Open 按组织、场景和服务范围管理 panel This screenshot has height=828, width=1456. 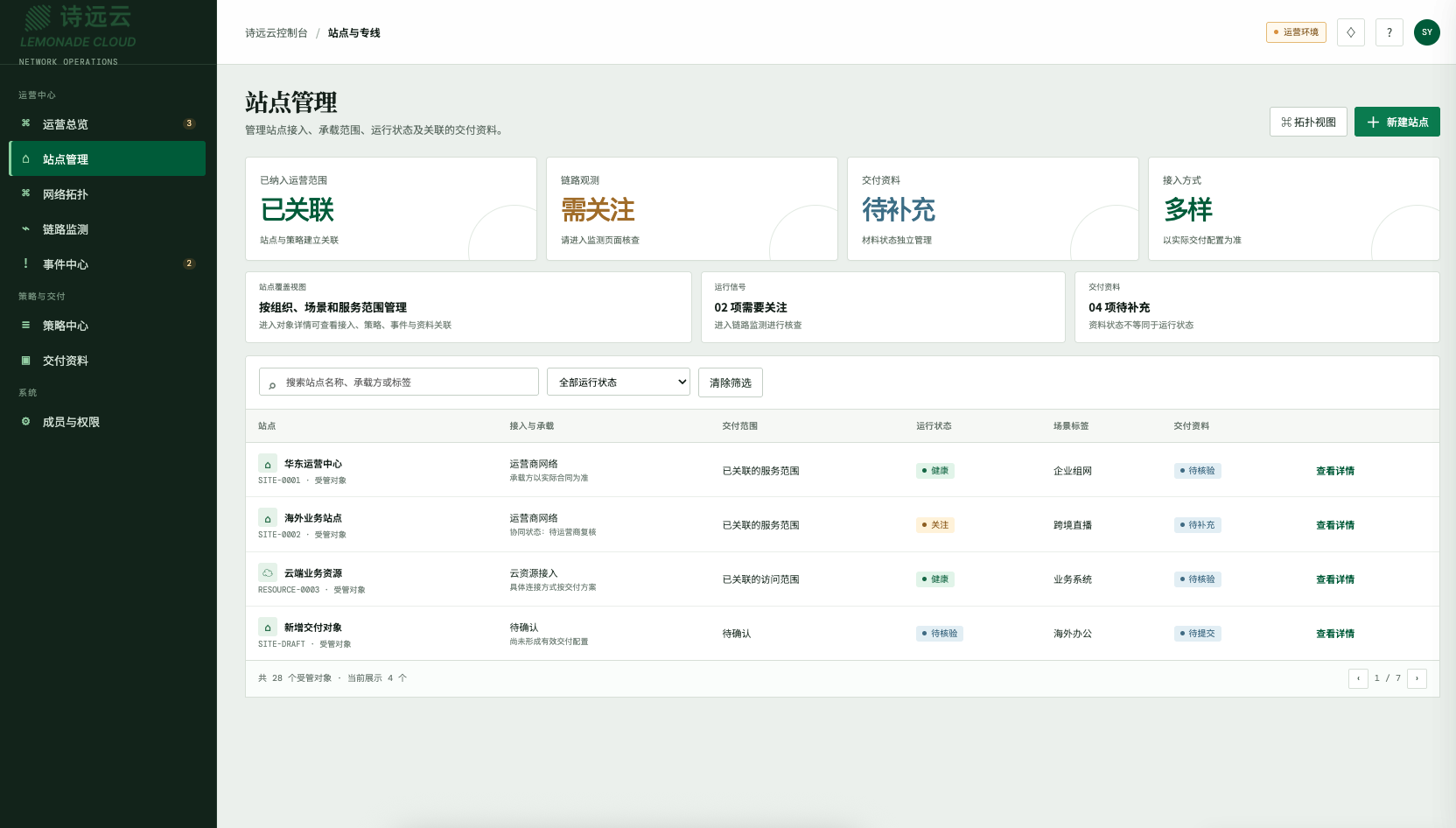point(468,307)
